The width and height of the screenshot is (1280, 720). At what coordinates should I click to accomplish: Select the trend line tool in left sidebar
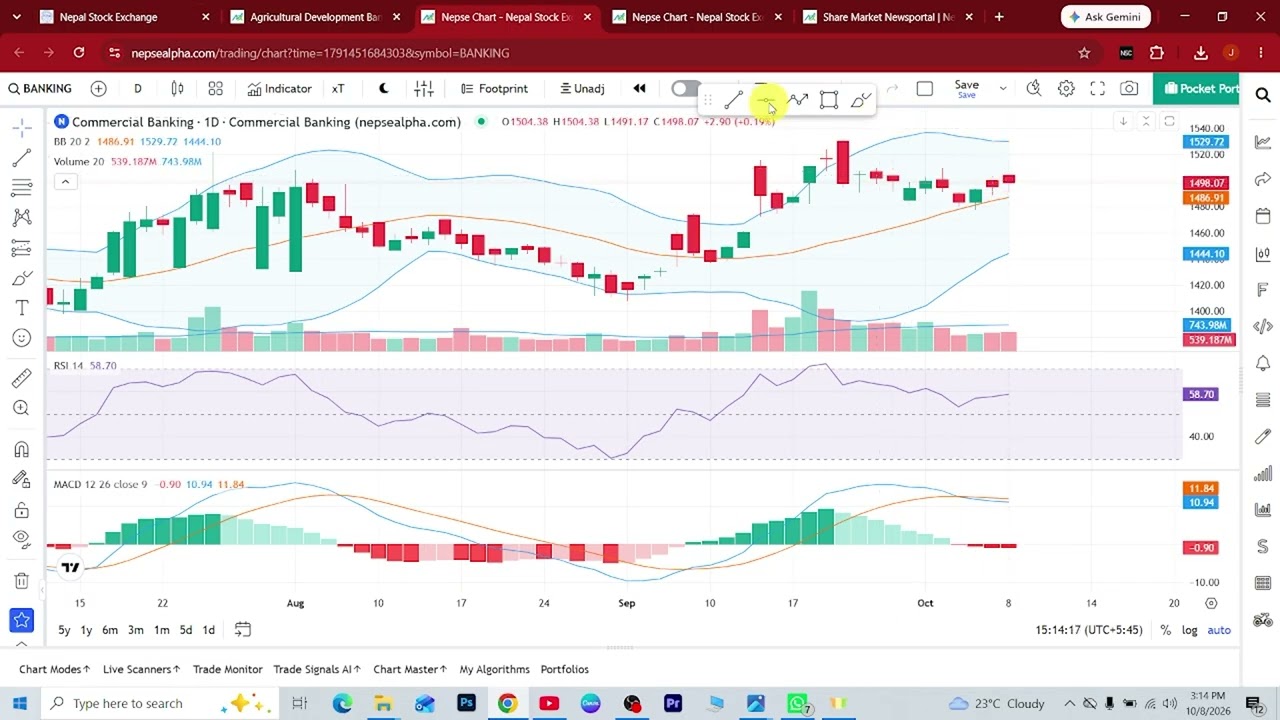(21, 158)
